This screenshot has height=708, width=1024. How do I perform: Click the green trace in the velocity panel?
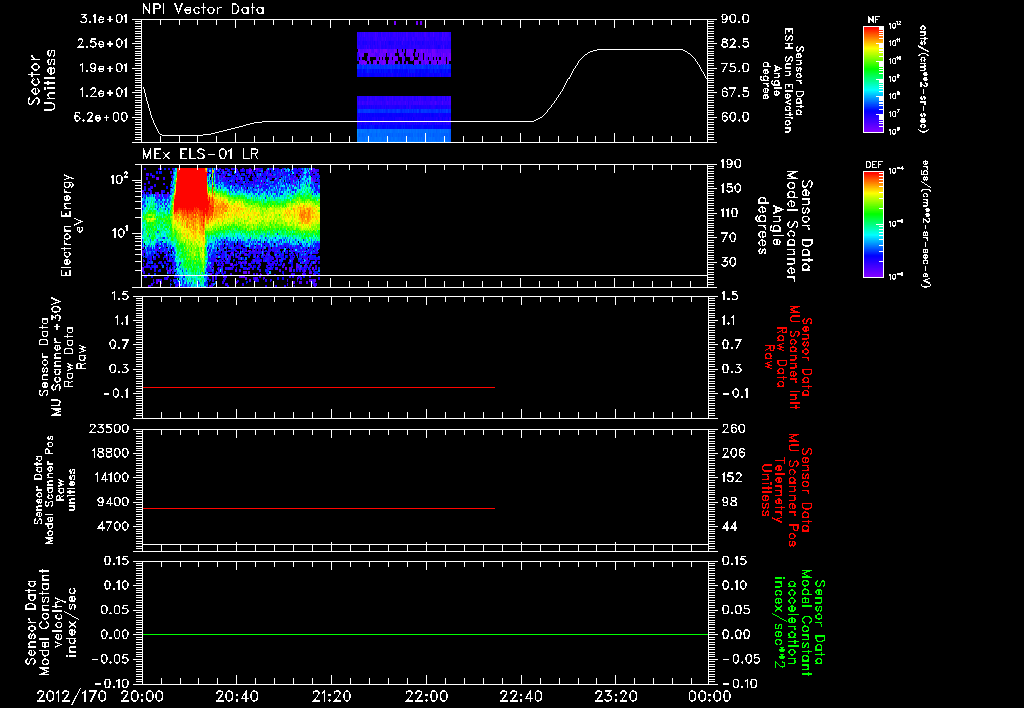[425, 634]
